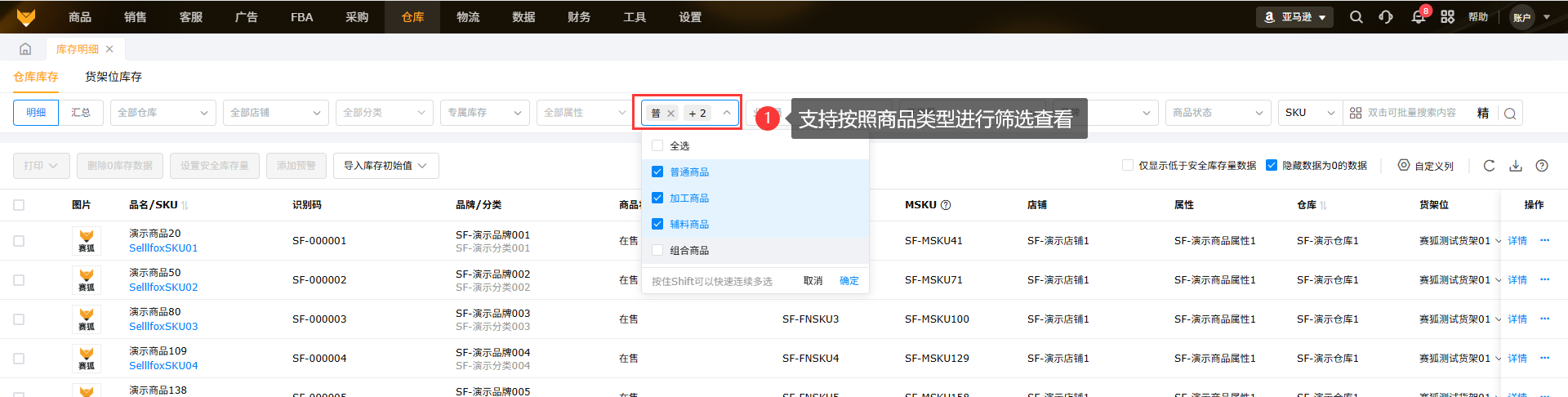The image size is (1568, 397).
Task: Open the apps grid icon in header
Action: click(x=1447, y=17)
